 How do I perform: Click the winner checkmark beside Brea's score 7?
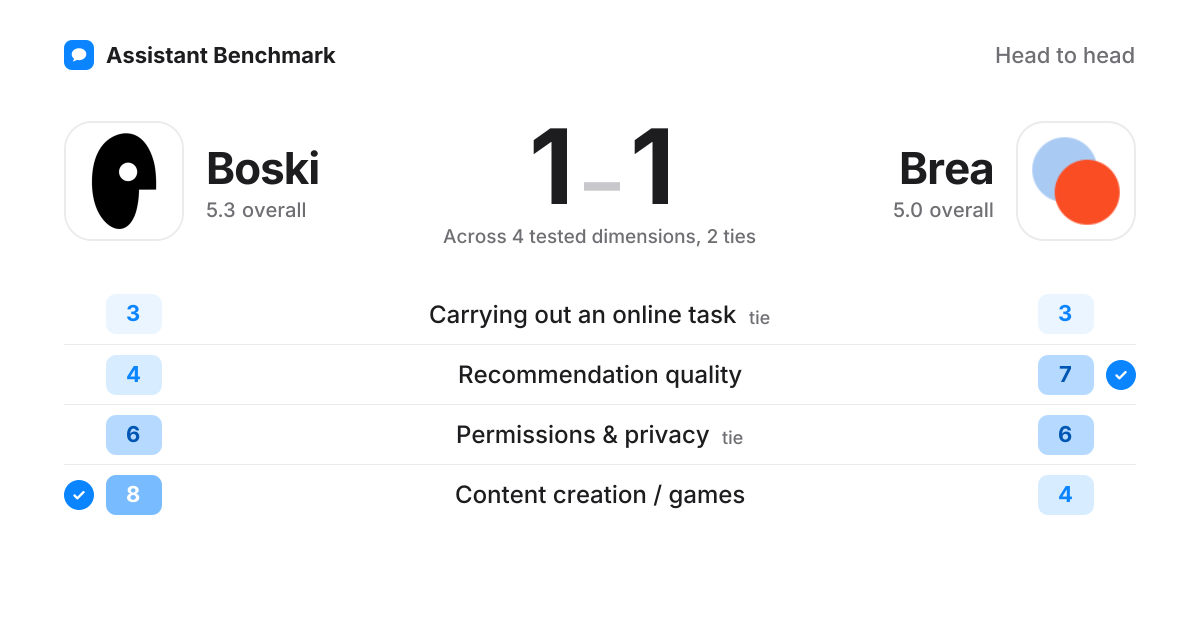coord(1121,375)
